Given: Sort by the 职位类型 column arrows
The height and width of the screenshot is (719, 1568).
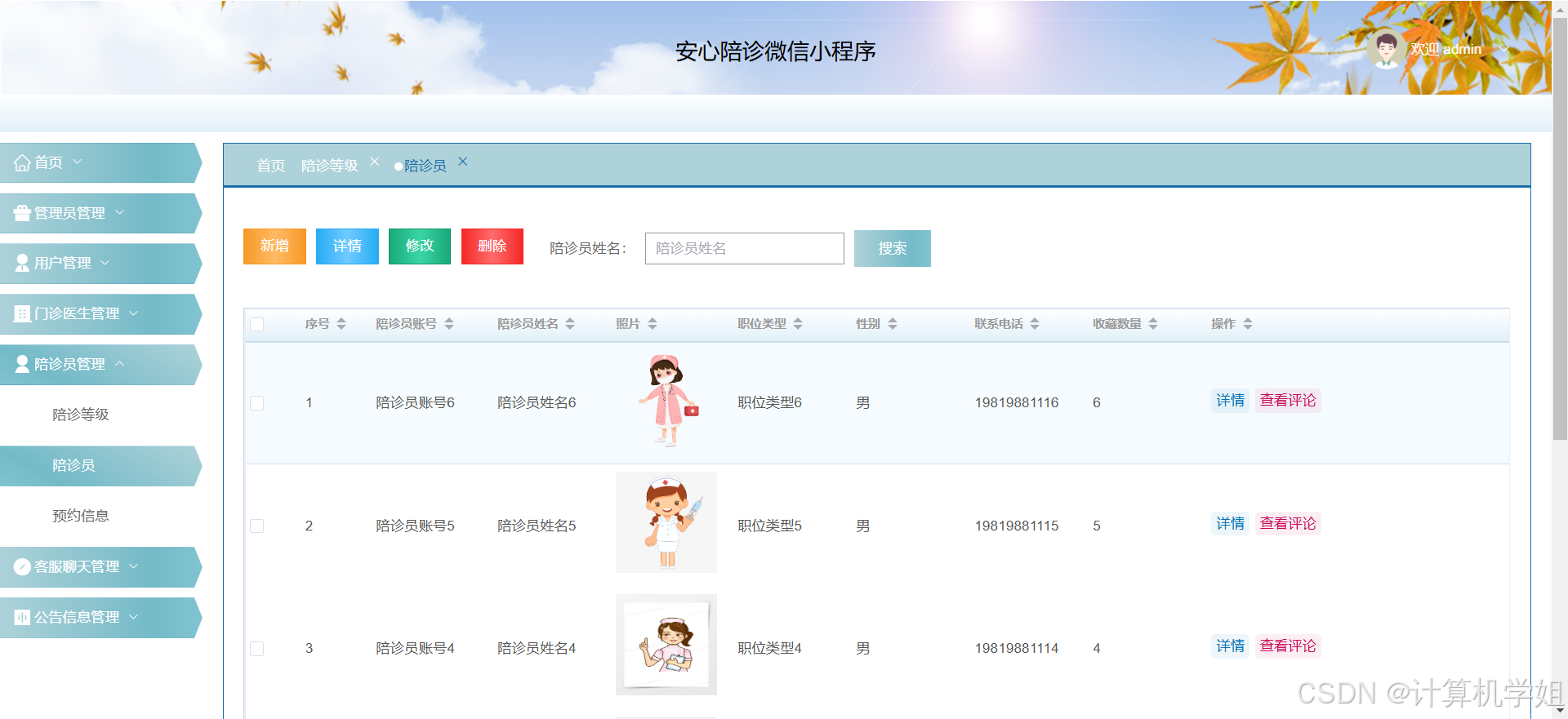Looking at the screenshot, I should [798, 324].
